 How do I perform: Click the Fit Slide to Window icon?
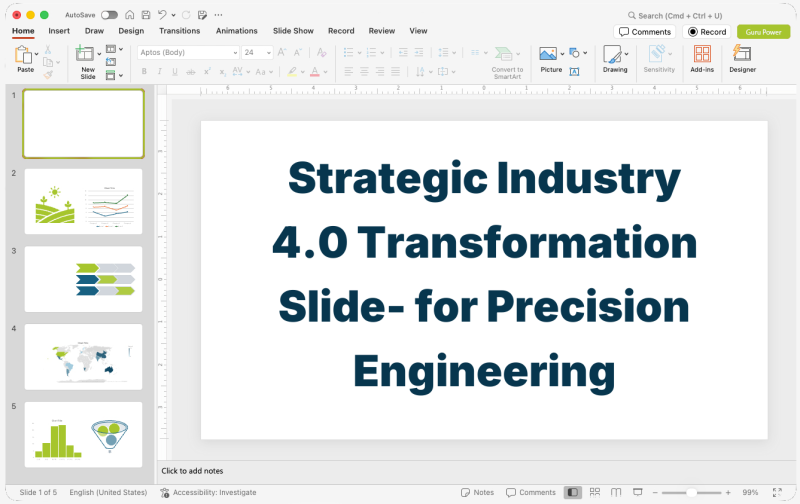(x=777, y=492)
